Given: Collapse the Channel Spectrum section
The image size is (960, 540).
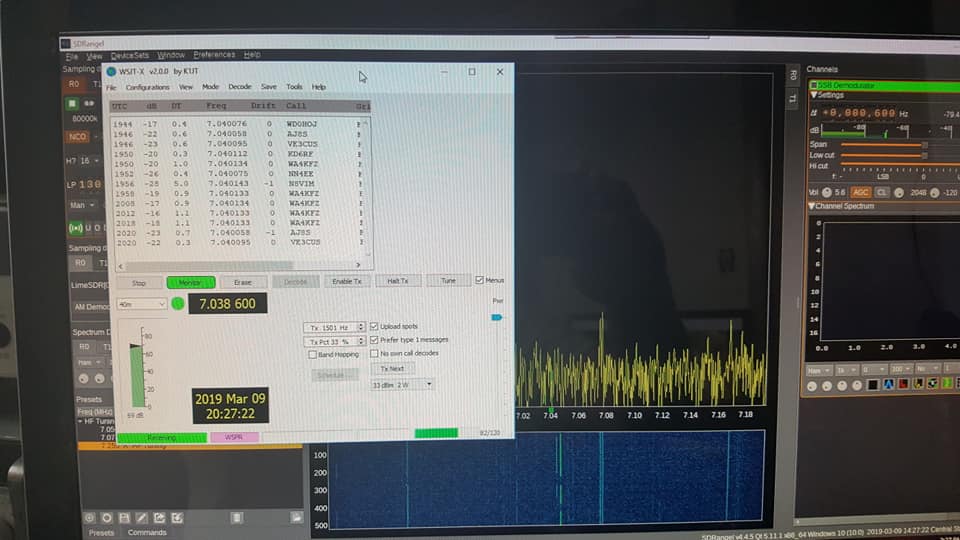Looking at the screenshot, I should [812, 206].
